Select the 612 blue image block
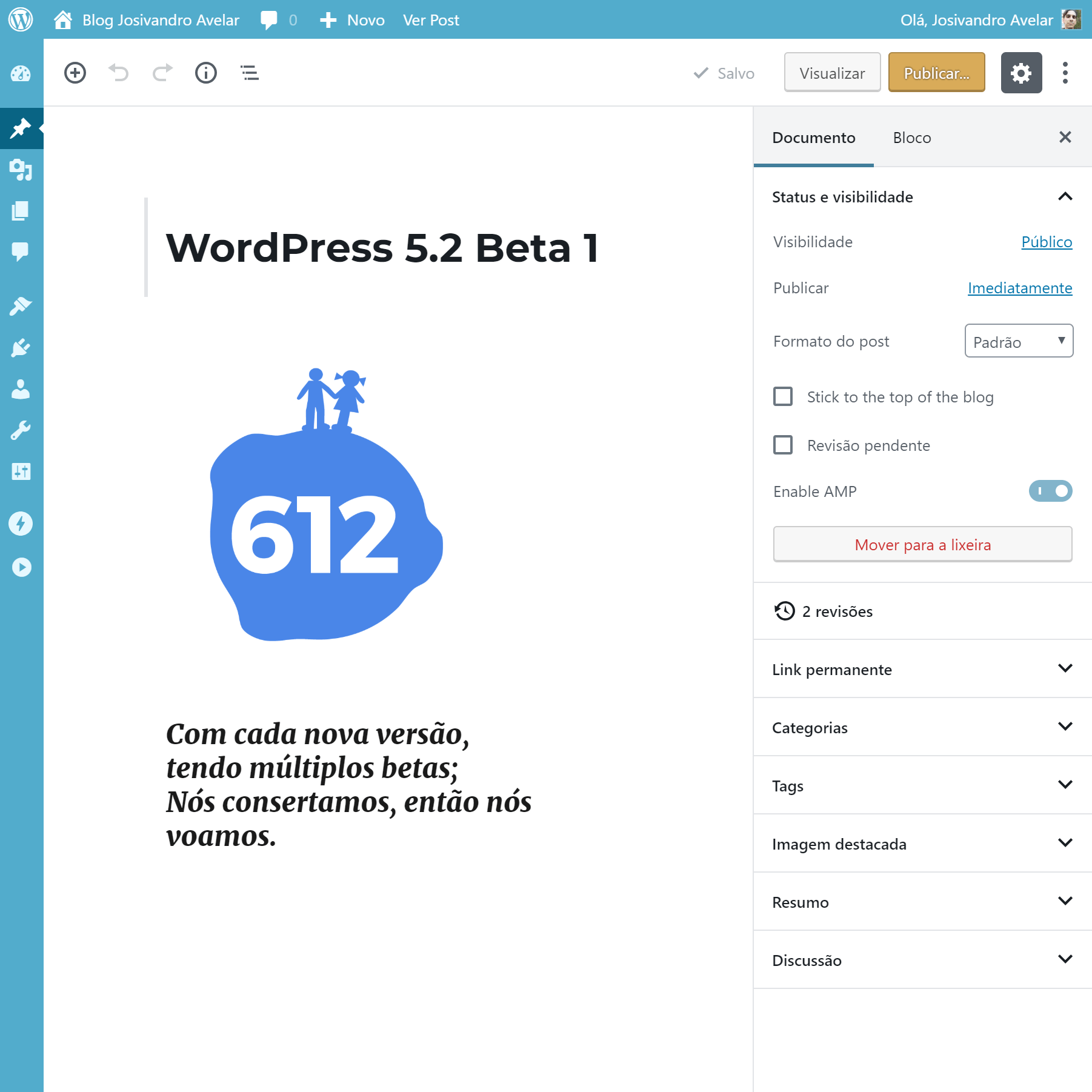Image resolution: width=1092 pixels, height=1092 pixels. click(x=327, y=504)
